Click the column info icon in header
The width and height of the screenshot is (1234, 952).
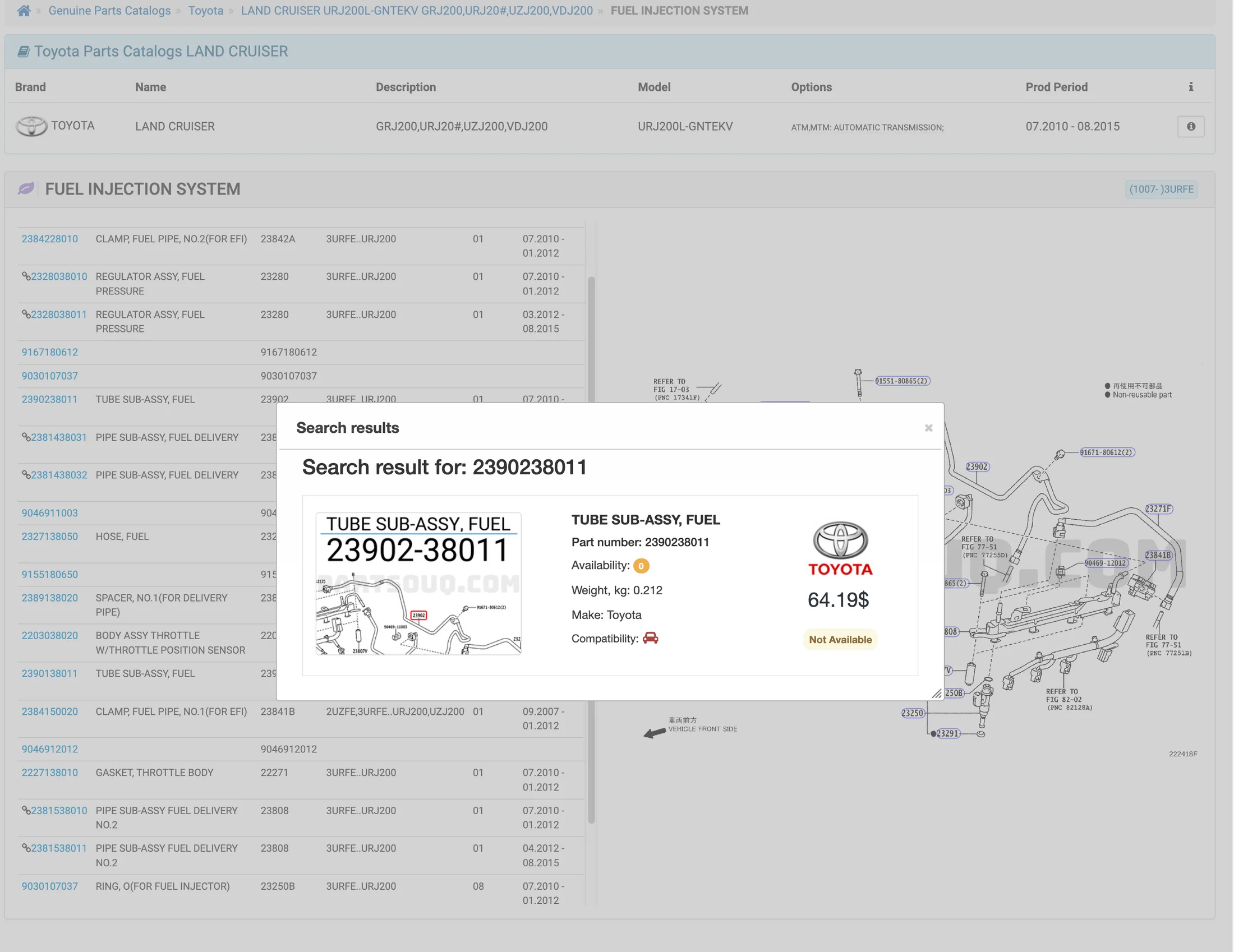[1190, 87]
